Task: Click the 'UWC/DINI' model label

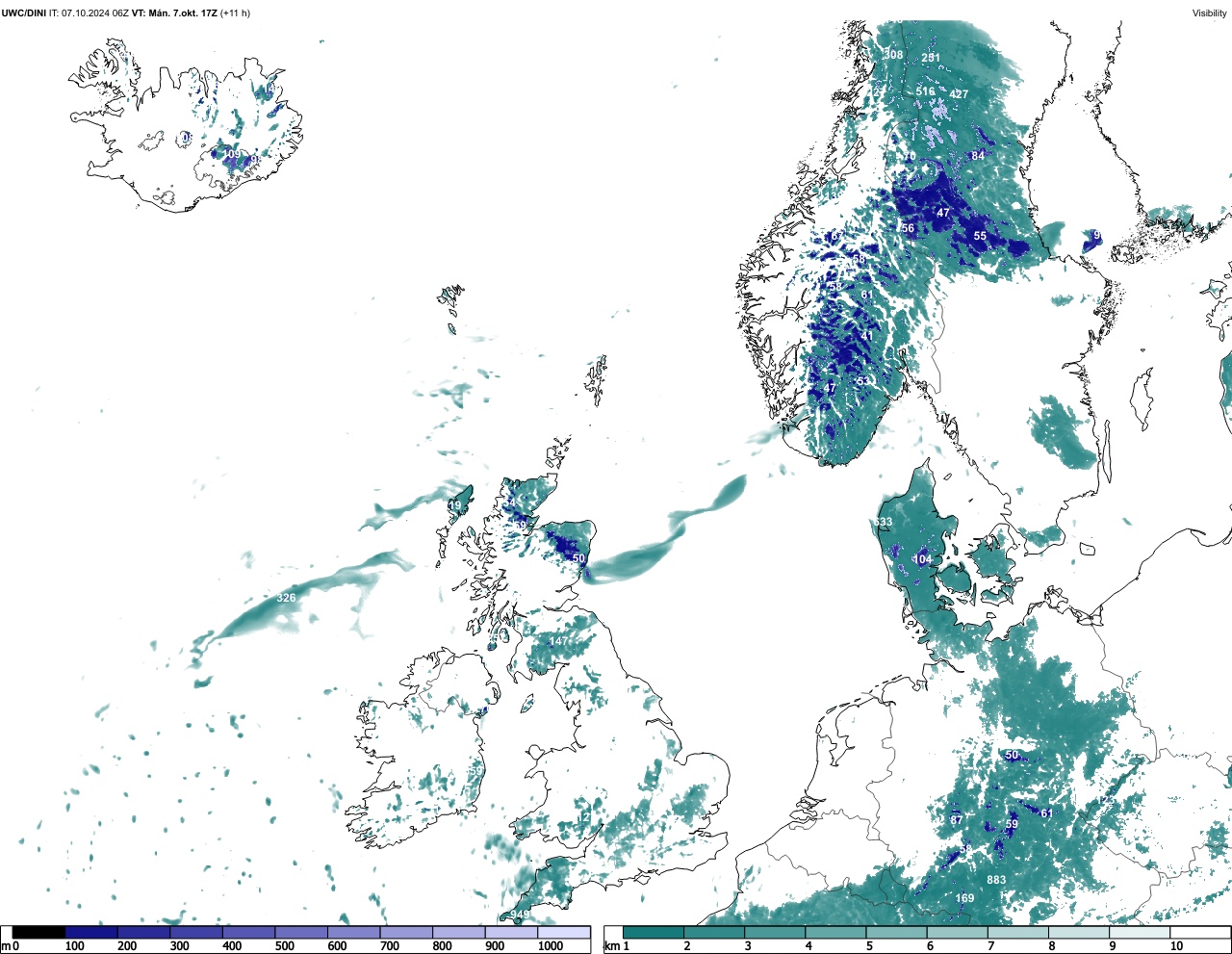Action: coord(24,13)
